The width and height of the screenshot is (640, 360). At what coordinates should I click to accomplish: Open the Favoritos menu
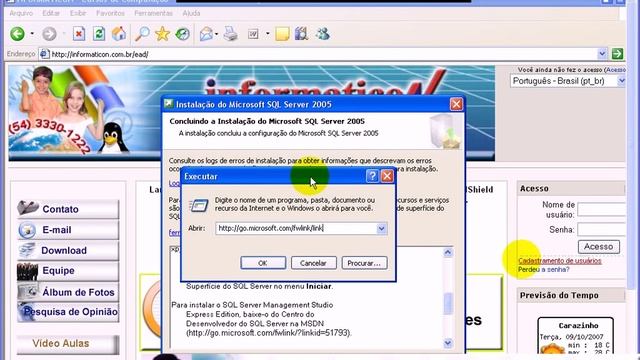coord(110,13)
